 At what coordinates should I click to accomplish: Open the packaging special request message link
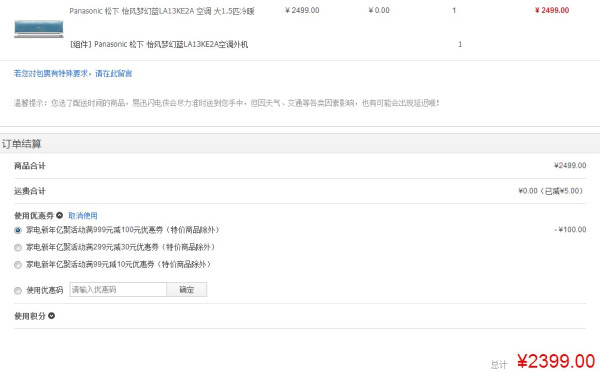[x=73, y=73]
